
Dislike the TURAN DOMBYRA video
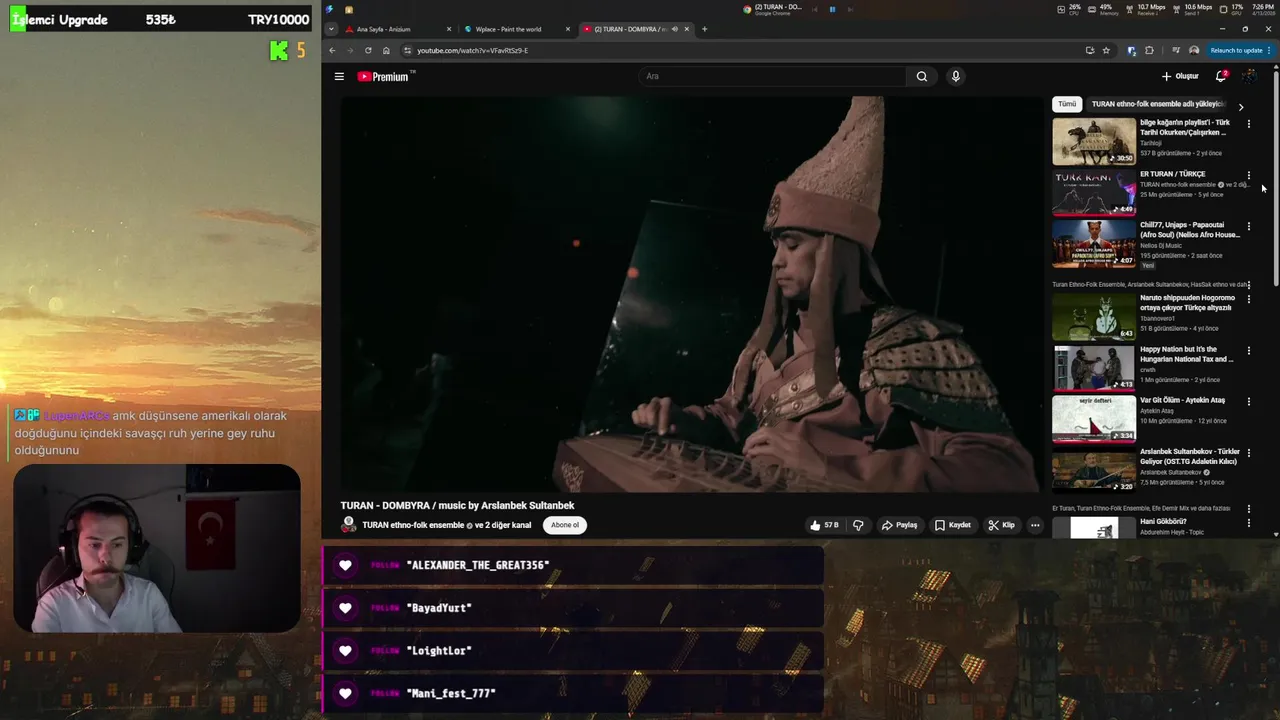[x=858, y=525]
